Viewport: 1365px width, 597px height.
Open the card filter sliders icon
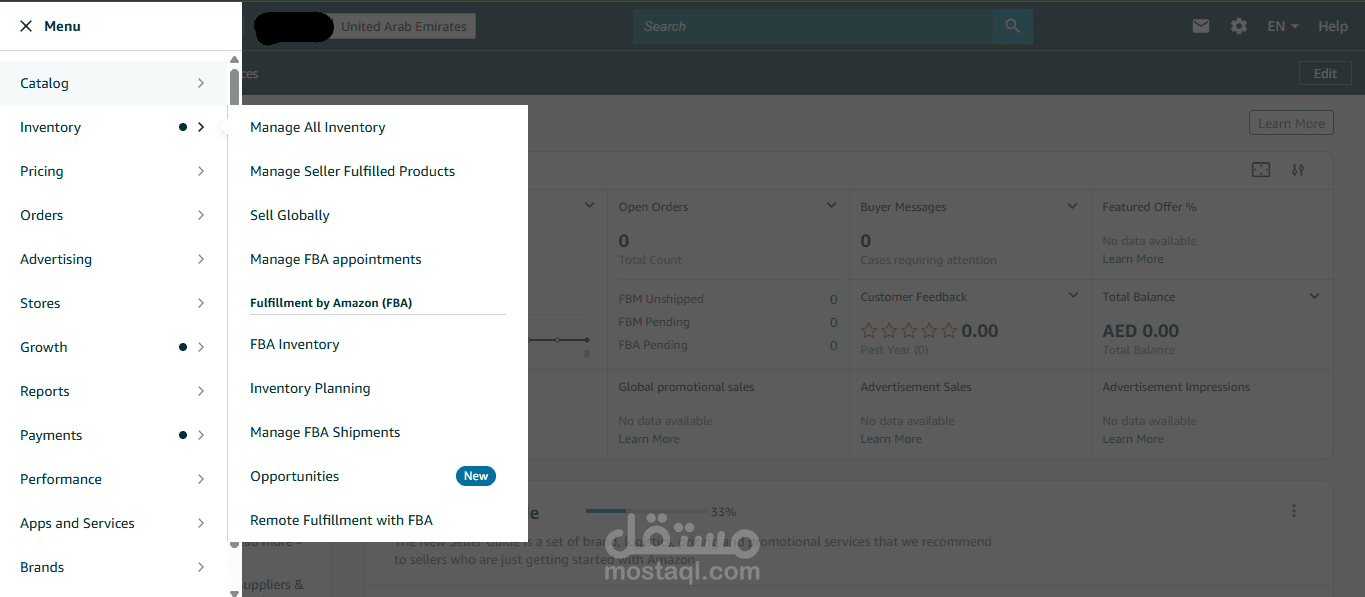(1298, 170)
